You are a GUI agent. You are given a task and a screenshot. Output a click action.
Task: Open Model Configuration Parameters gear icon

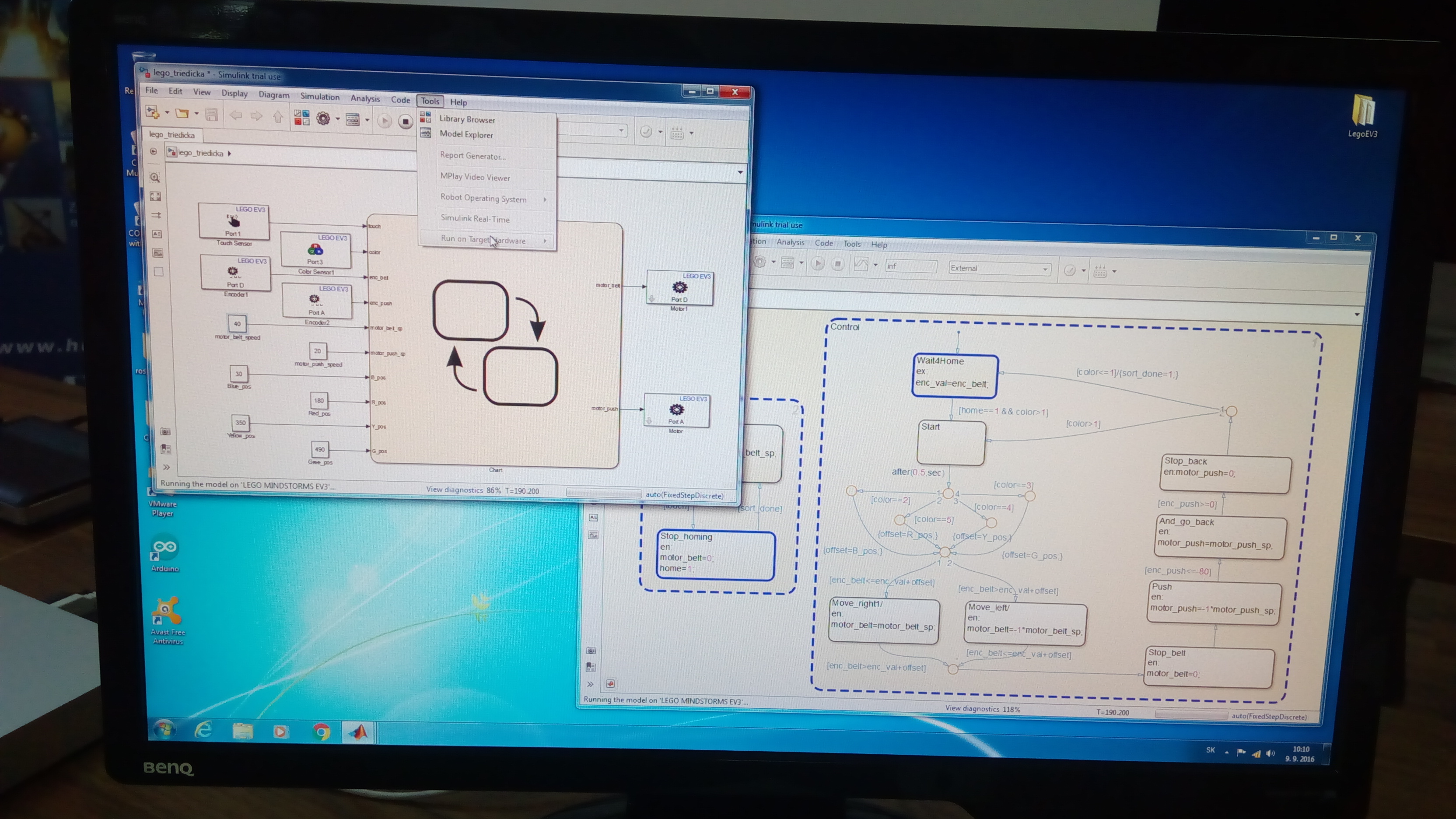[x=323, y=118]
